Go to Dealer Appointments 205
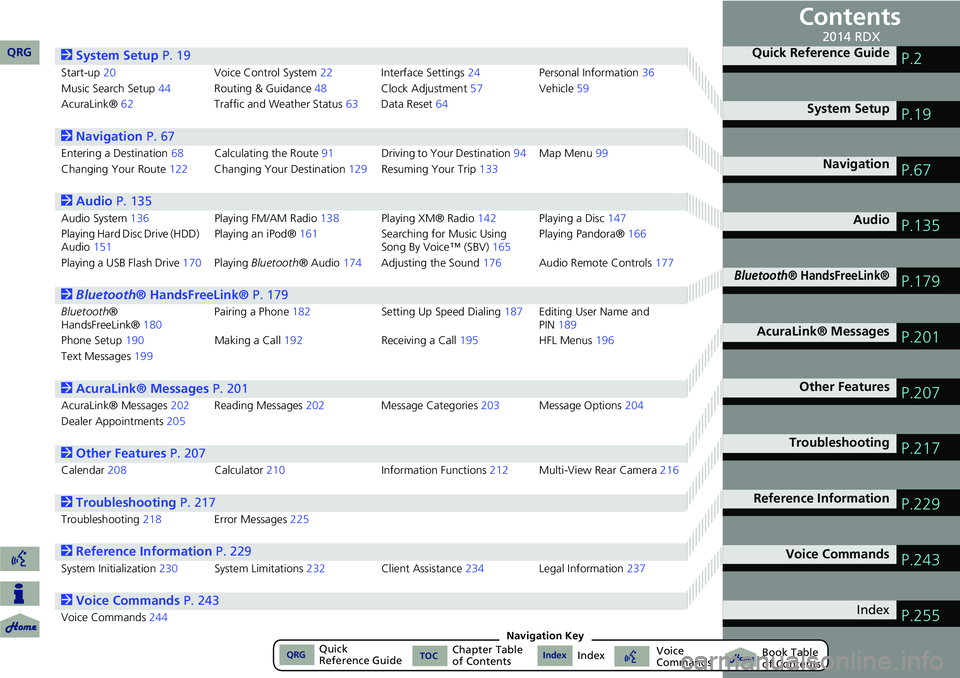Image resolution: width=960 pixels, height=678 pixels. 123,421
